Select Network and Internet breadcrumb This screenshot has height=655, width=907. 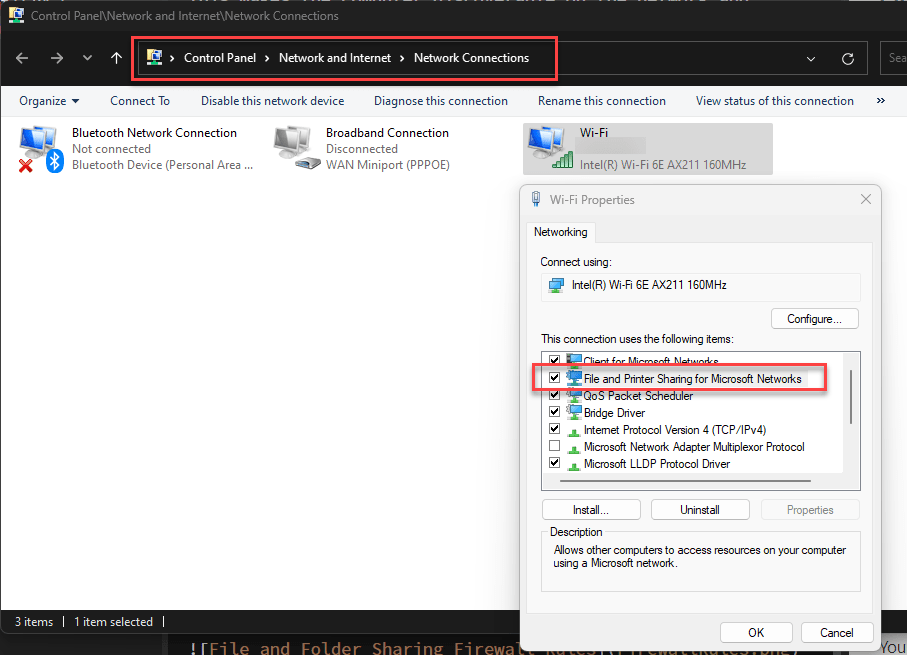tap(335, 58)
